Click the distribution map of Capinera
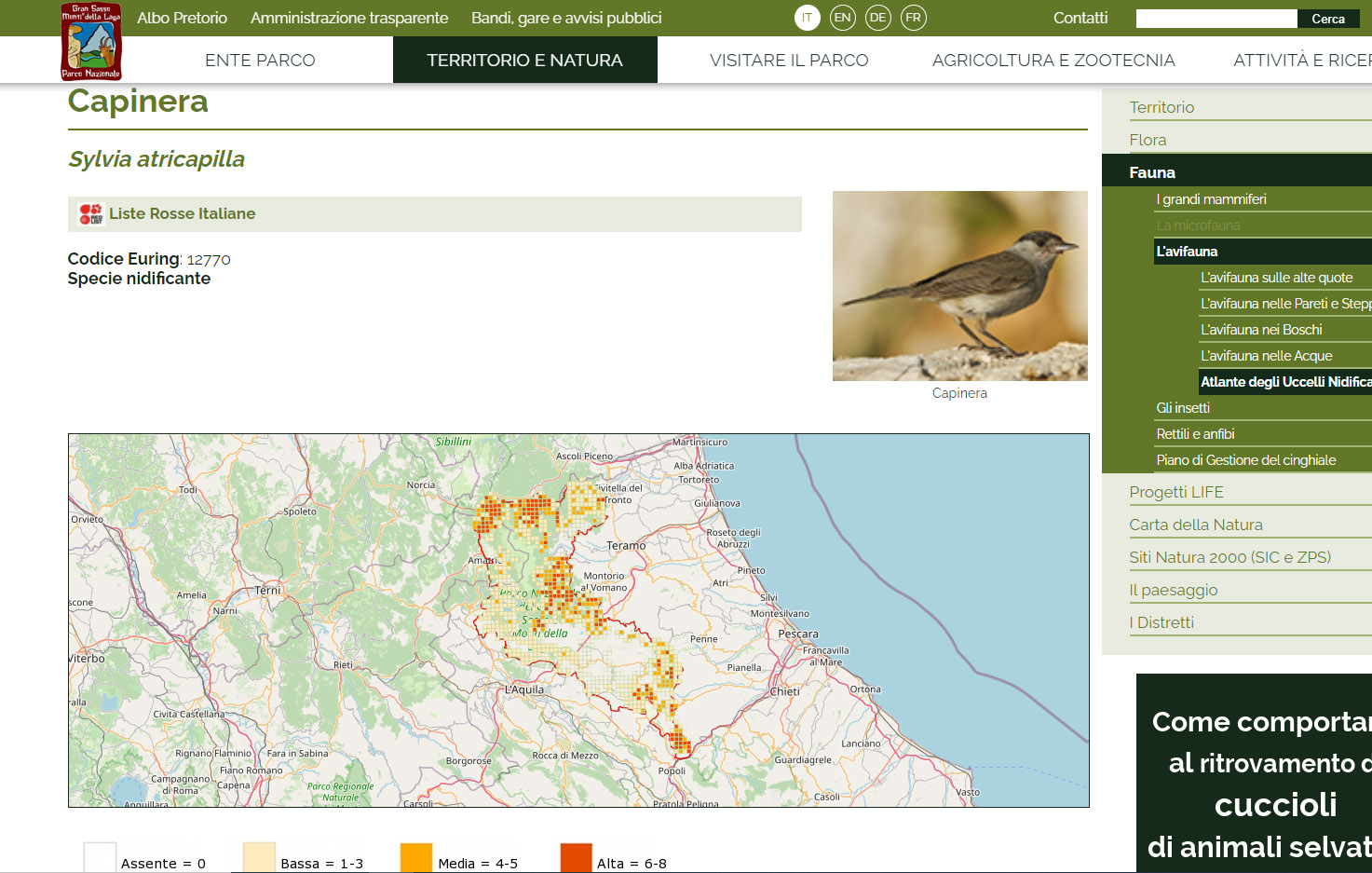The width and height of the screenshot is (1372, 873). [578, 621]
